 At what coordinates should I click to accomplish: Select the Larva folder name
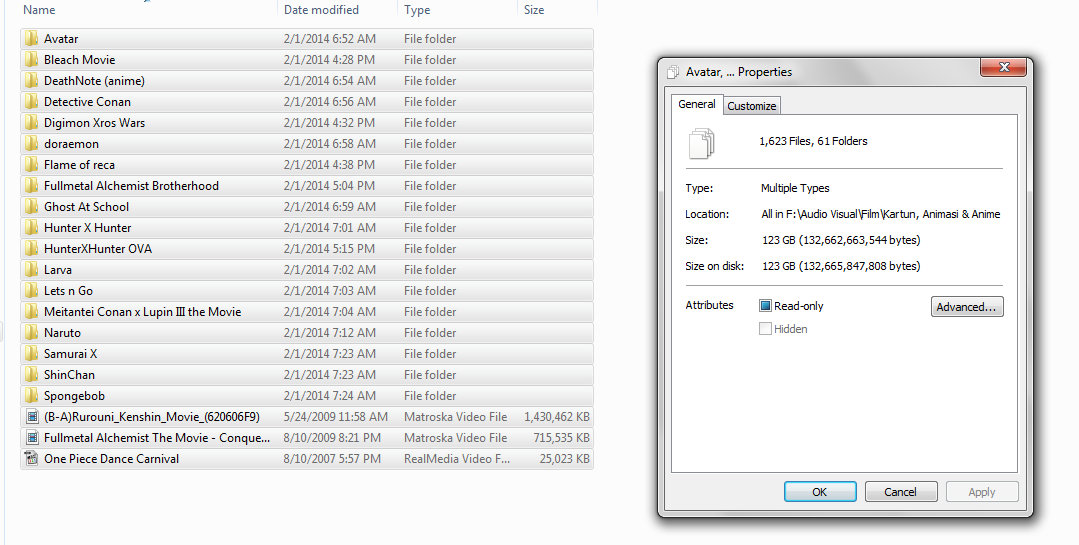pos(58,270)
